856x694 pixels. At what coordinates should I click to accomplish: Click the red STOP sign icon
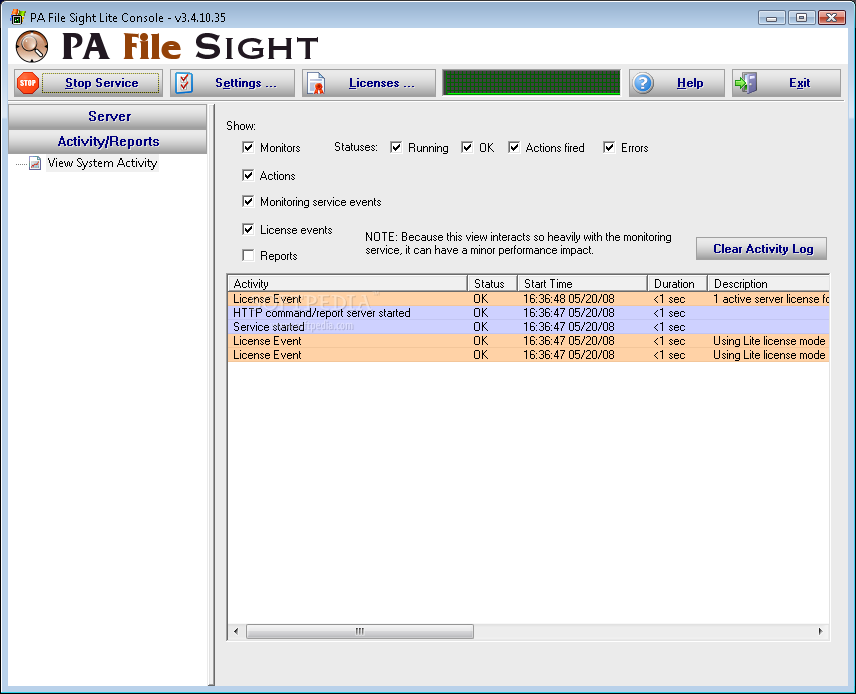(27, 83)
